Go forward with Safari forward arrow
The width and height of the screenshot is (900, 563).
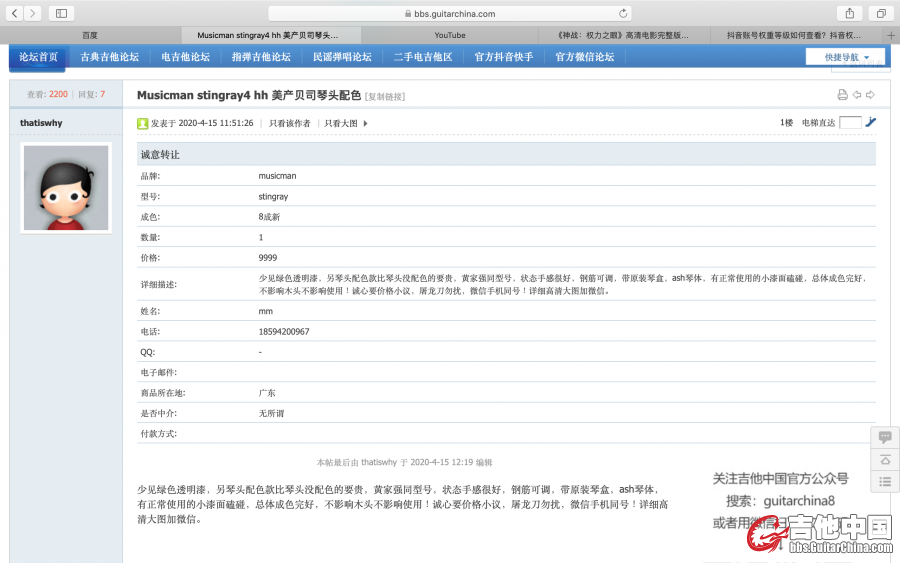(x=33, y=13)
